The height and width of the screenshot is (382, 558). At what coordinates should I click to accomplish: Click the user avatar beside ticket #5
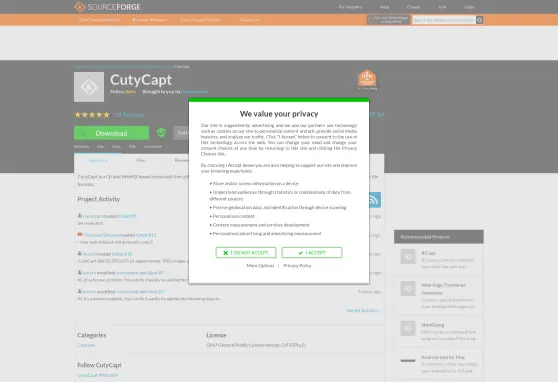80,216
